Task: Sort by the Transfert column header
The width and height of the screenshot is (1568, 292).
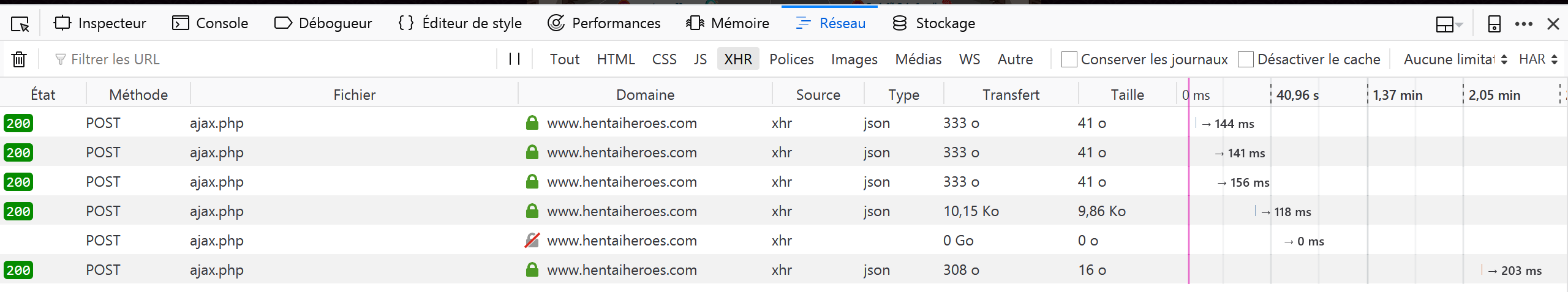Action: click(1011, 95)
